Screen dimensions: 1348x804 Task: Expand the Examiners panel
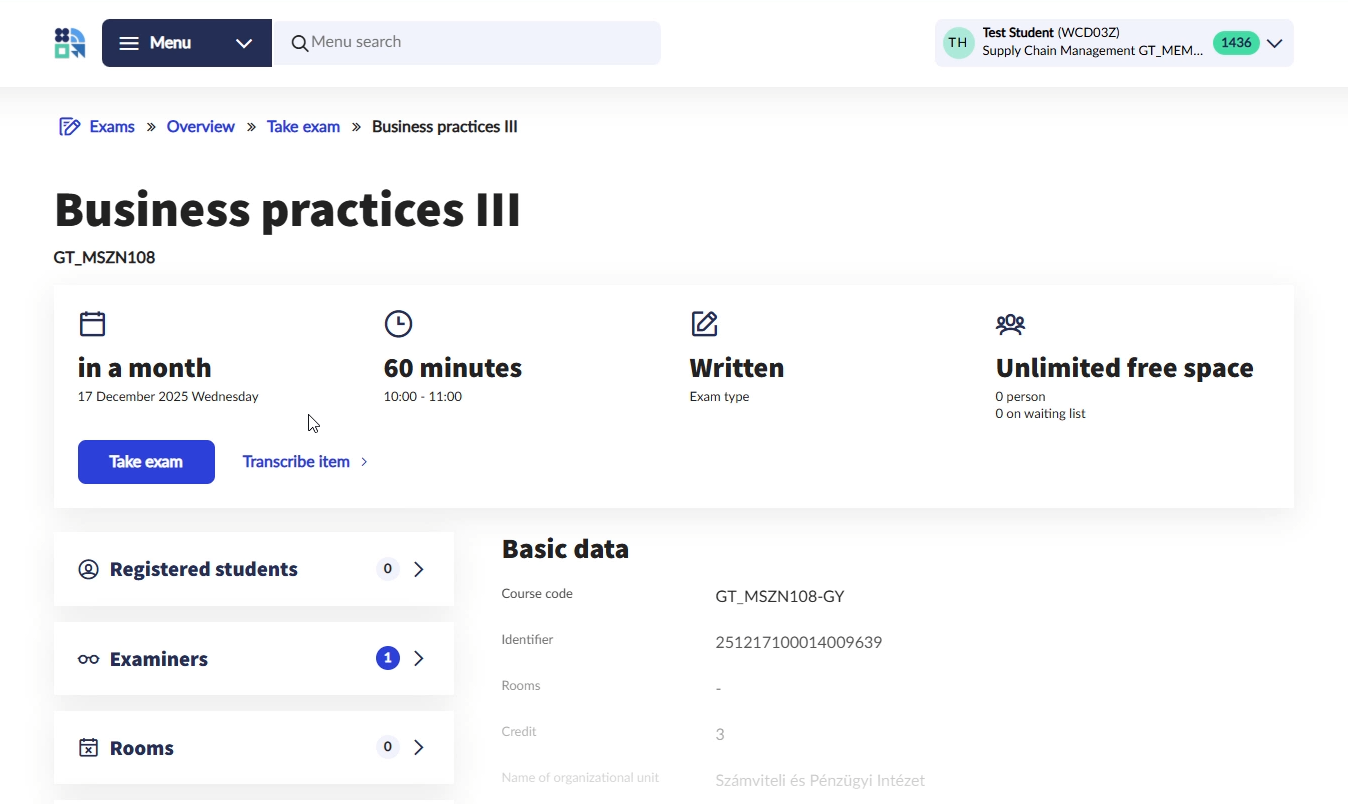click(x=253, y=659)
